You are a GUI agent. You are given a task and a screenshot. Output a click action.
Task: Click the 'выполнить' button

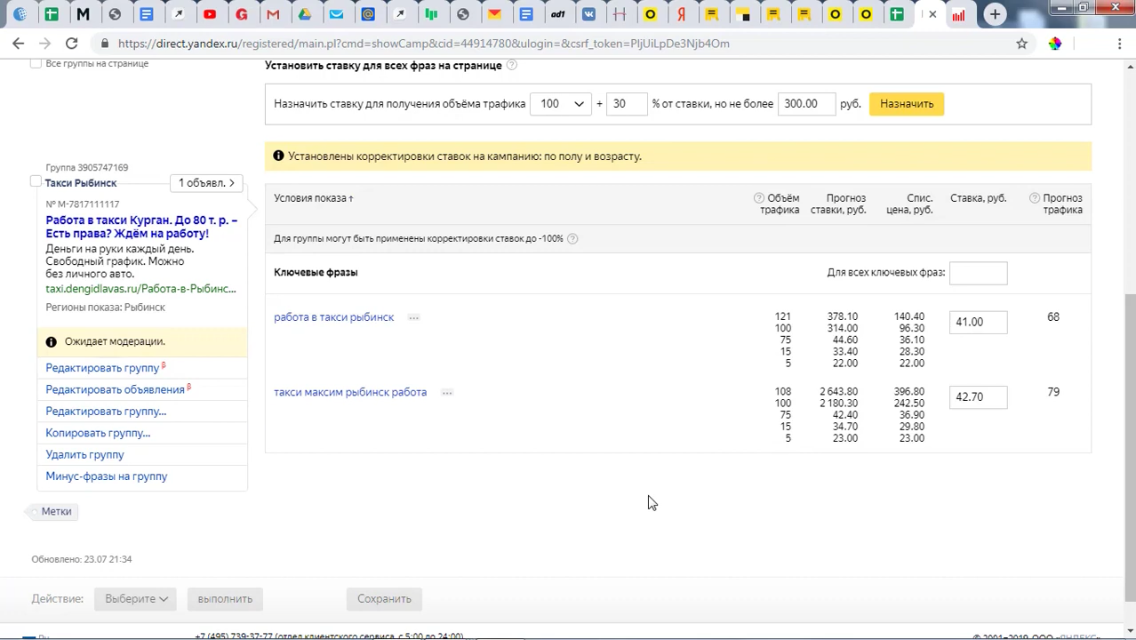[225, 599]
